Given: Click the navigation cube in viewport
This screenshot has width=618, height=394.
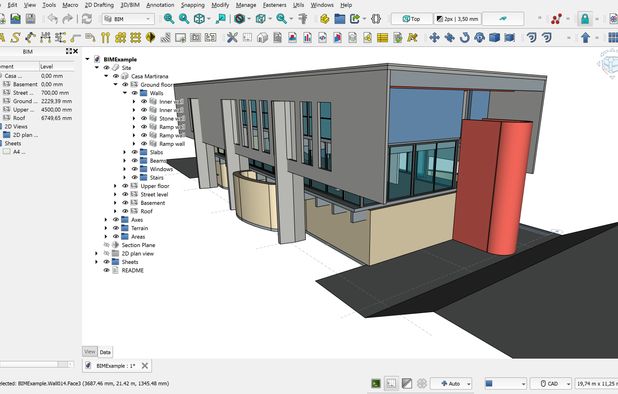Looking at the screenshot, I should tap(609, 64).
